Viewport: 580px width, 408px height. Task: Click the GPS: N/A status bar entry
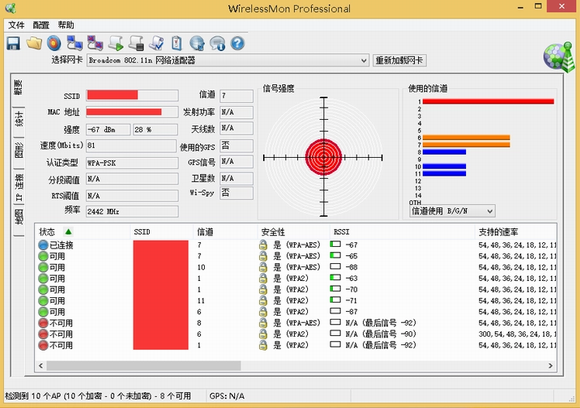[227, 396]
